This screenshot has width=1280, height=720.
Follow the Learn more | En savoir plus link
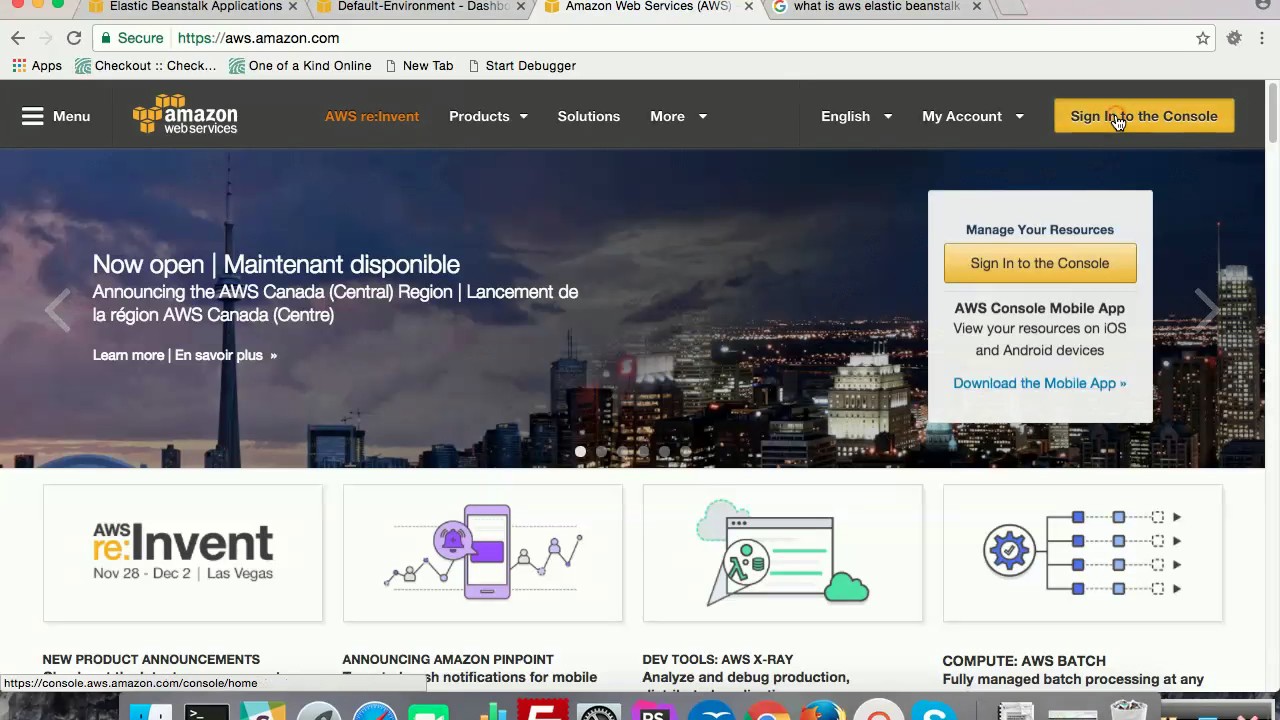coord(185,355)
